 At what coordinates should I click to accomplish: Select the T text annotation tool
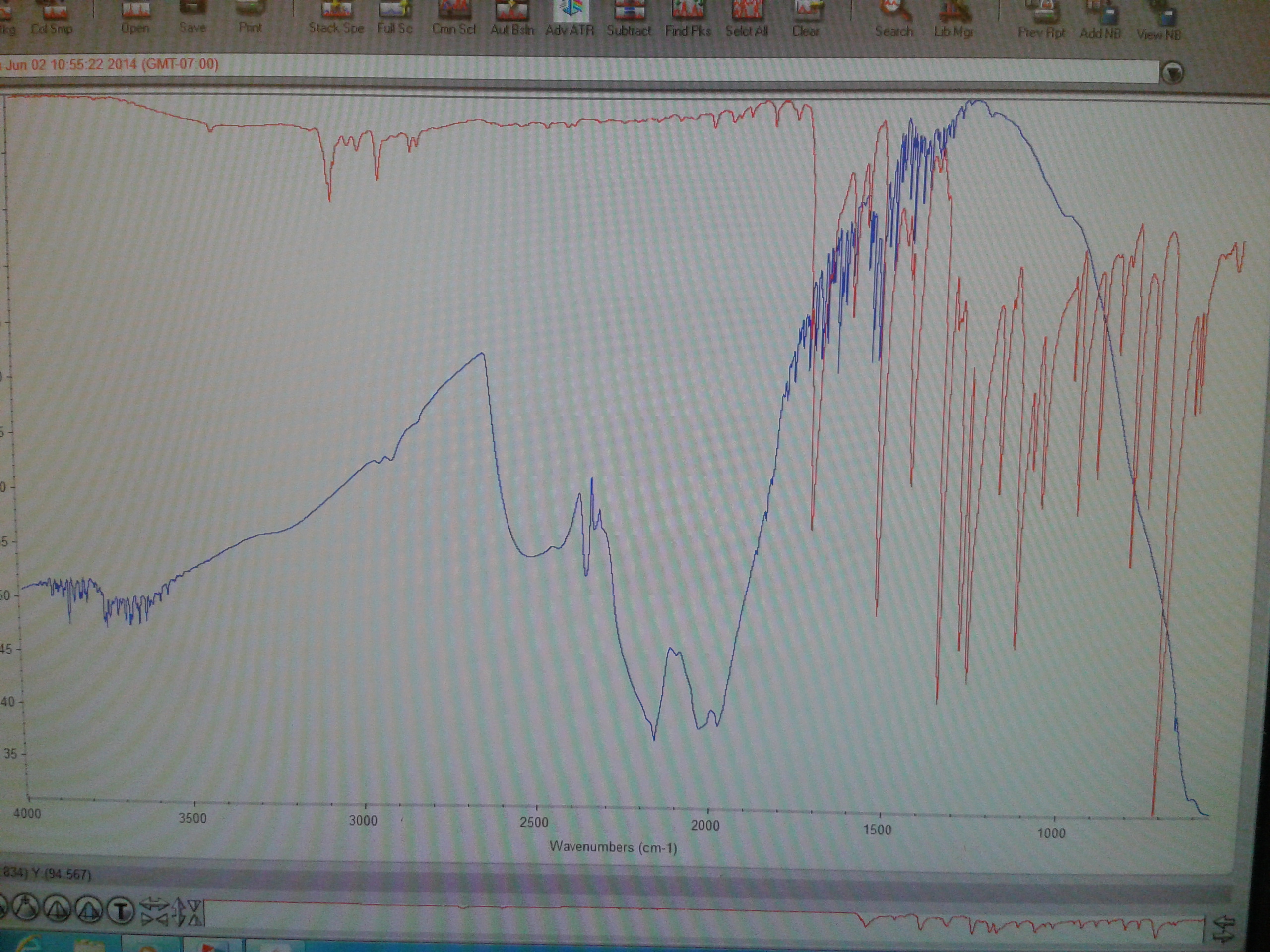click(x=121, y=911)
